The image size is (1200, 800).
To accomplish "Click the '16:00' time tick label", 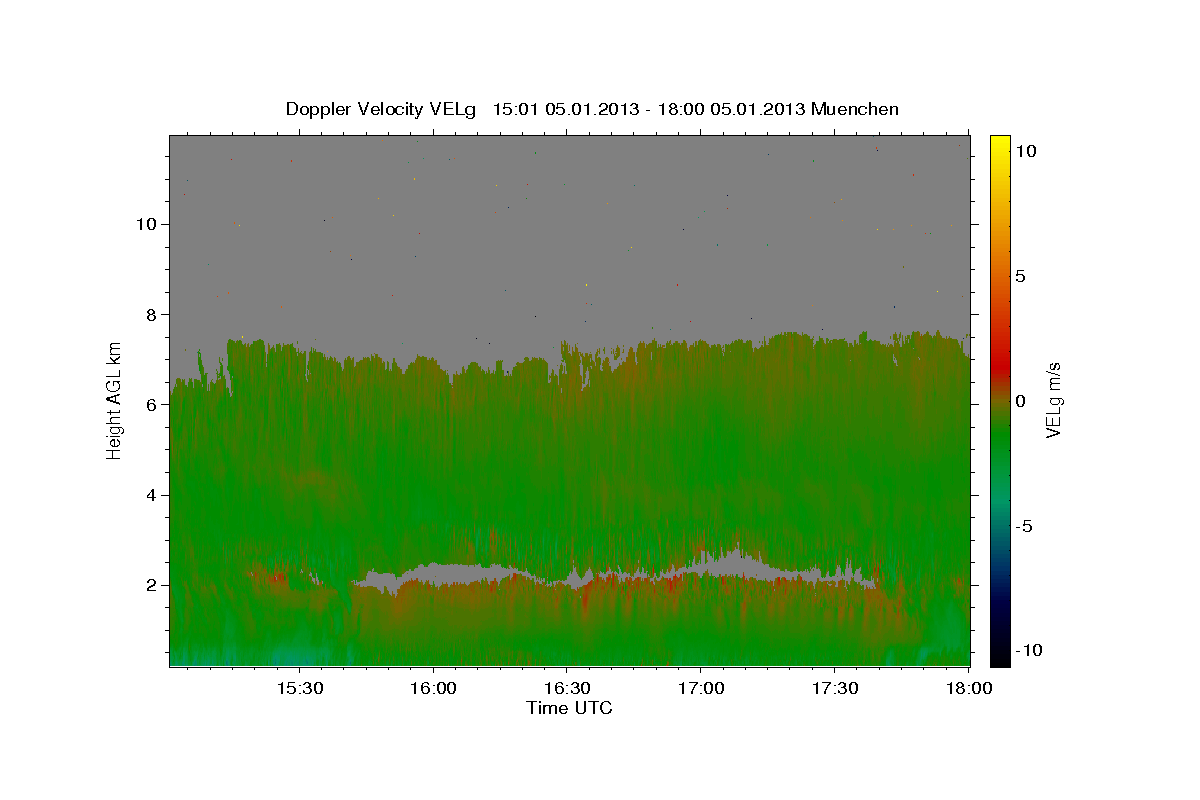I will tap(433, 689).
